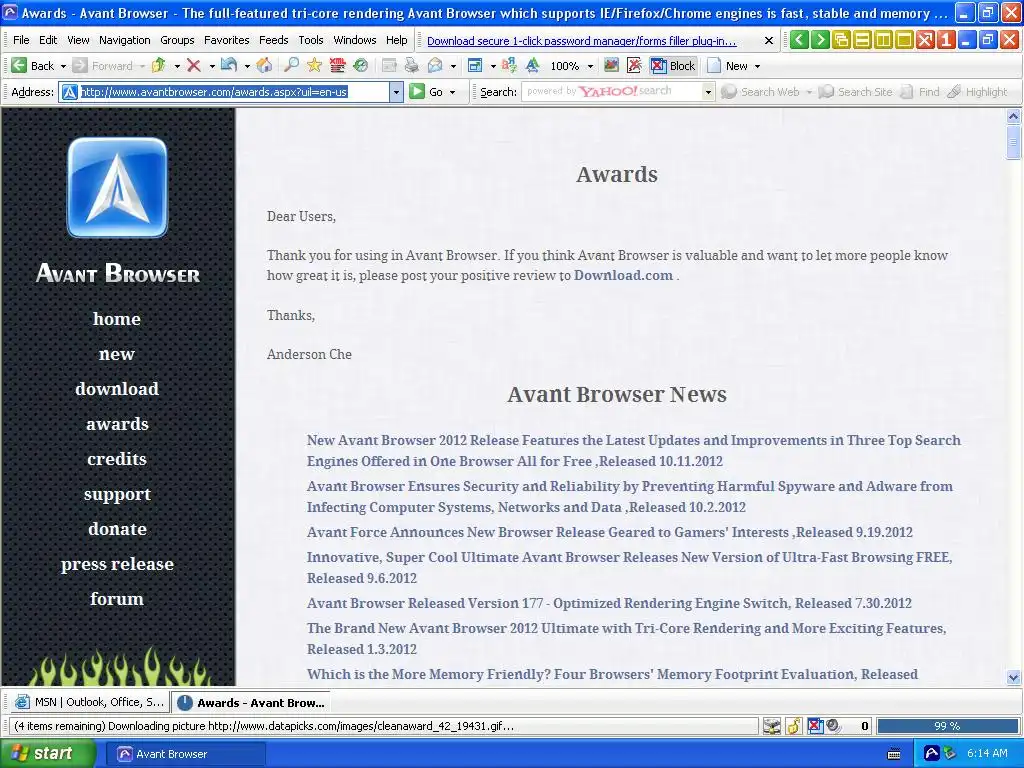Image resolution: width=1024 pixels, height=768 pixels.
Task: Open the 'download' sidebar link
Action: pyautogui.click(x=117, y=389)
